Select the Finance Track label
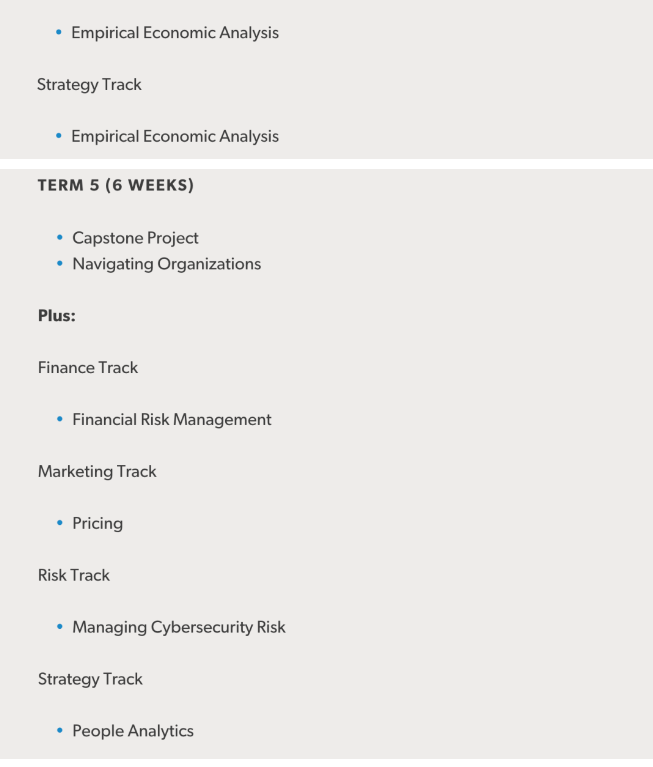This screenshot has width=653, height=767. click(x=88, y=368)
